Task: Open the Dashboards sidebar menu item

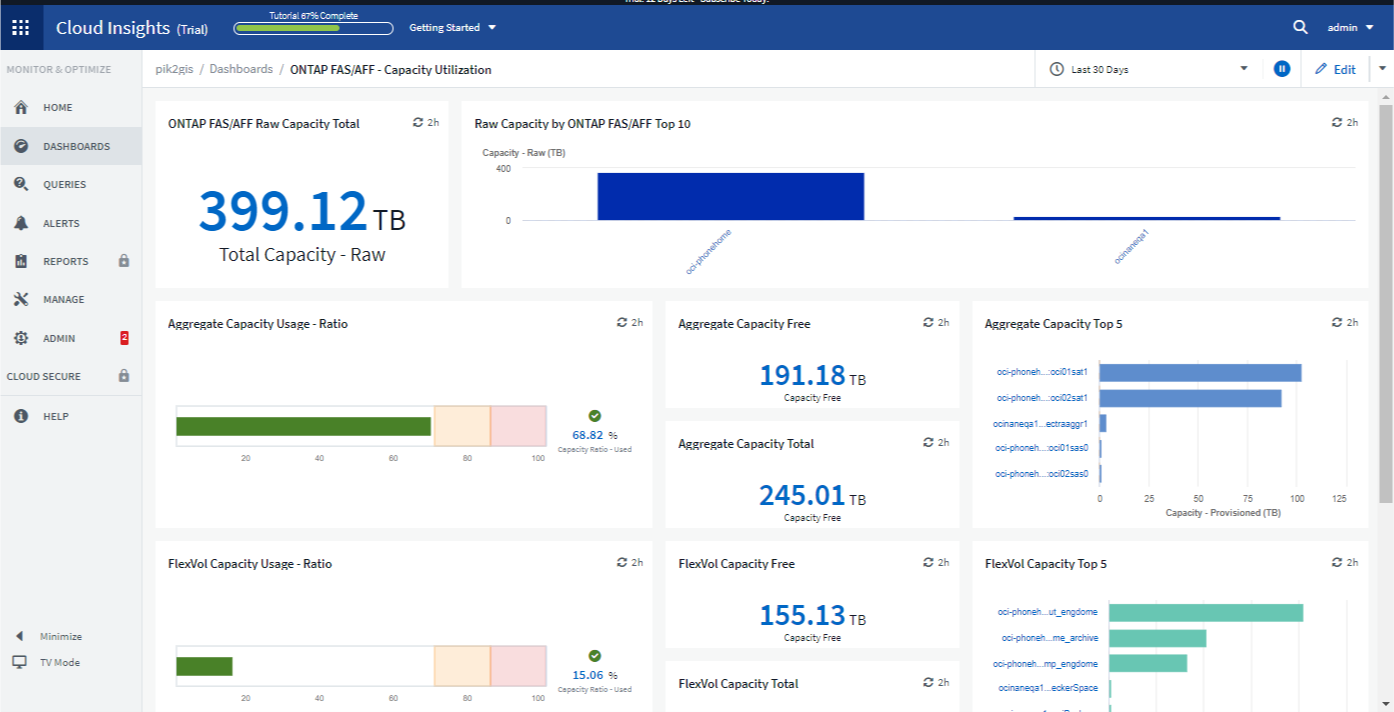Action: [x=76, y=146]
